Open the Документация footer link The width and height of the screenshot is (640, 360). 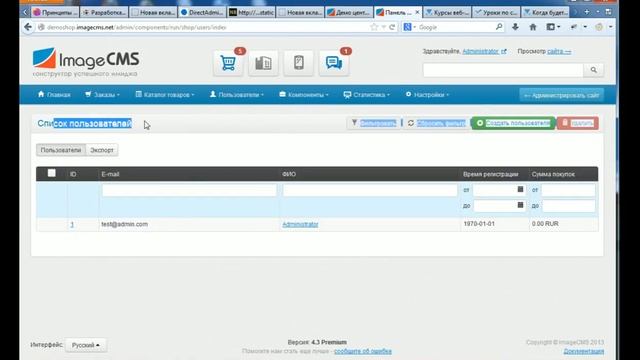click(584, 351)
